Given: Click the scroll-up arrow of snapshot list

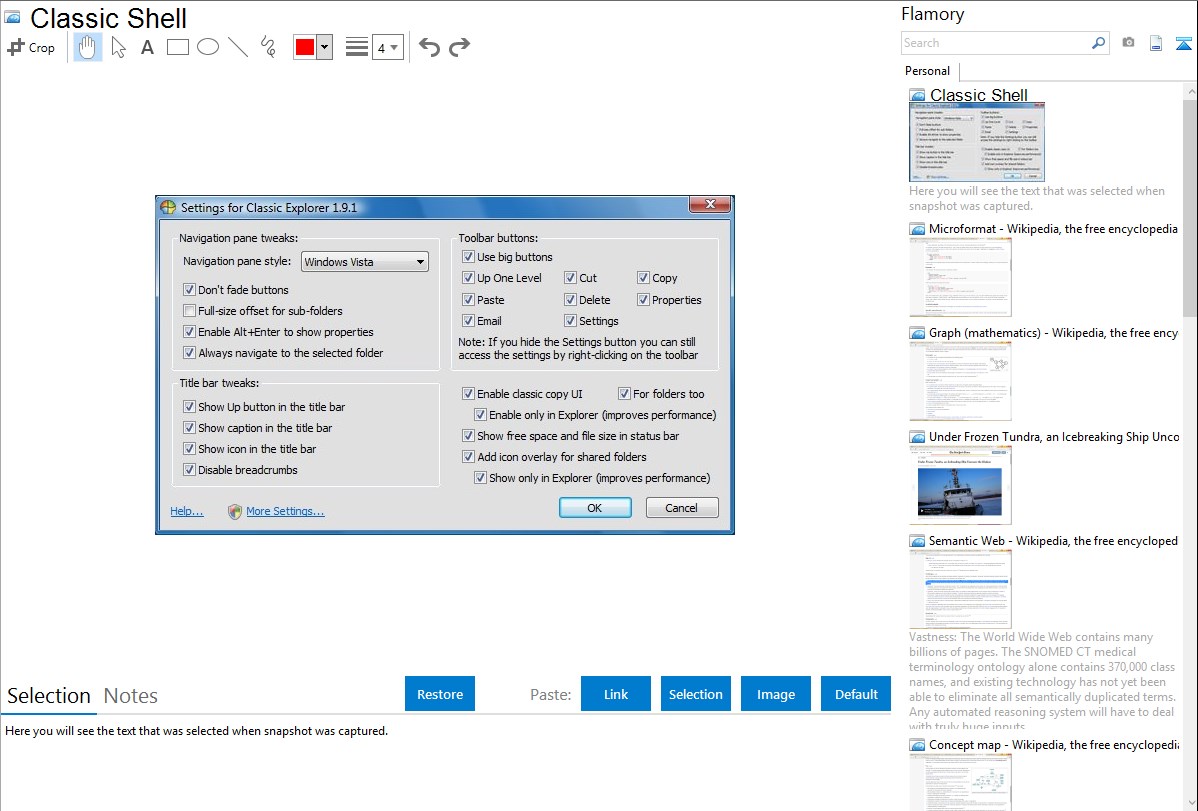Looking at the screenshot, I should coord(1190,91).
